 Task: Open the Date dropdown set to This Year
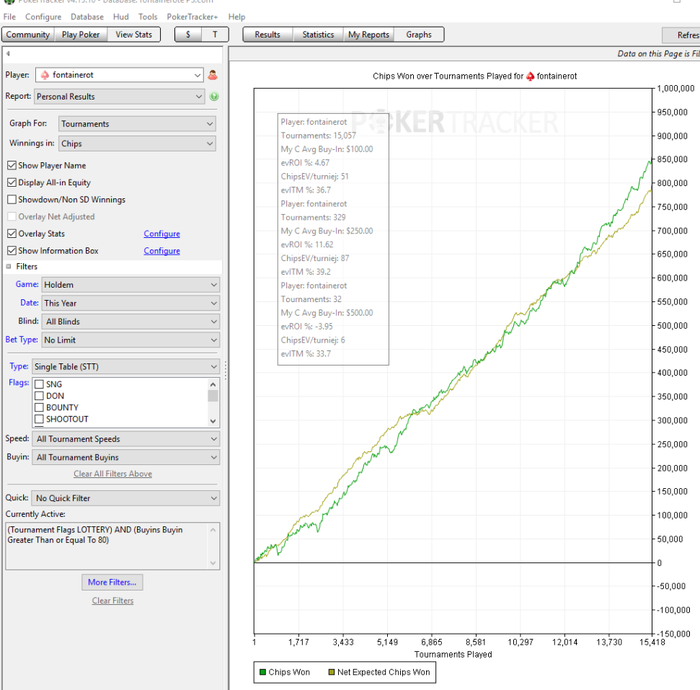click(x=130, y=303)
